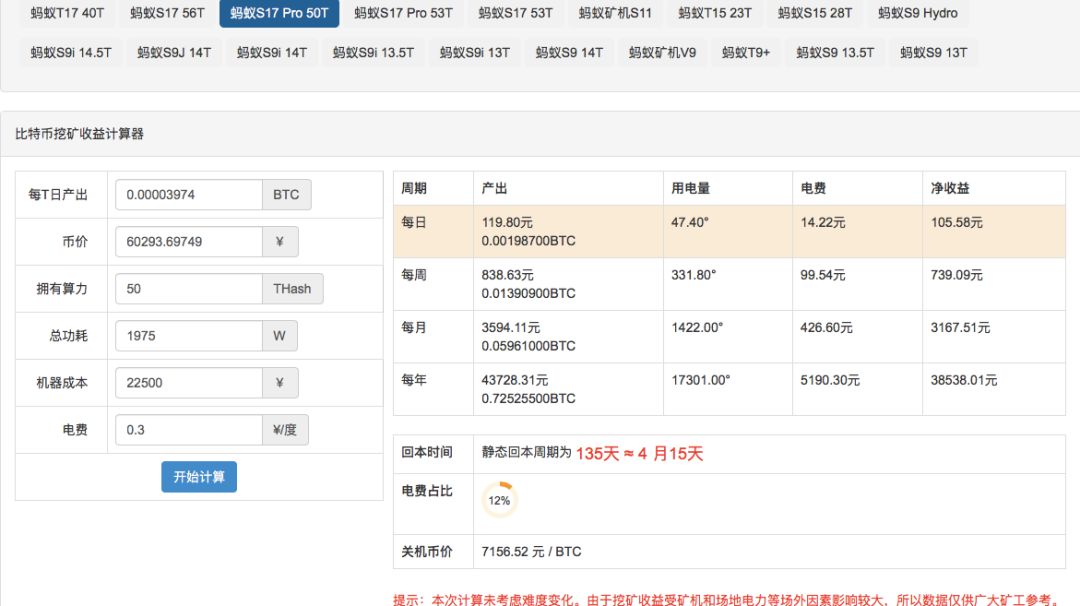Click the daily net profit 105.58元
1080x606 pixels.
(957, 222)
